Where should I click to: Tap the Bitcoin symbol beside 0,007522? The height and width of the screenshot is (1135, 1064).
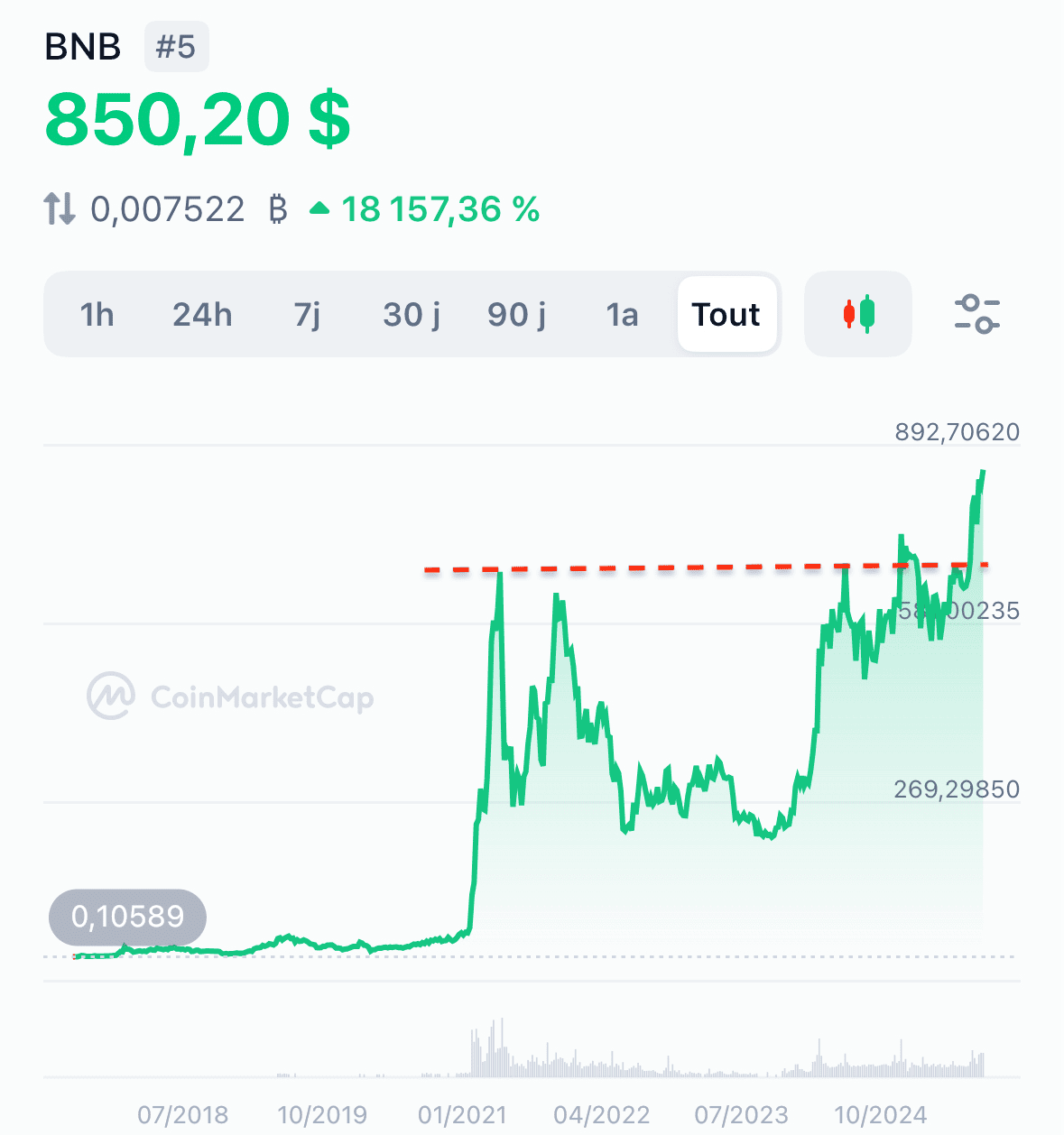tap(278, 209)
